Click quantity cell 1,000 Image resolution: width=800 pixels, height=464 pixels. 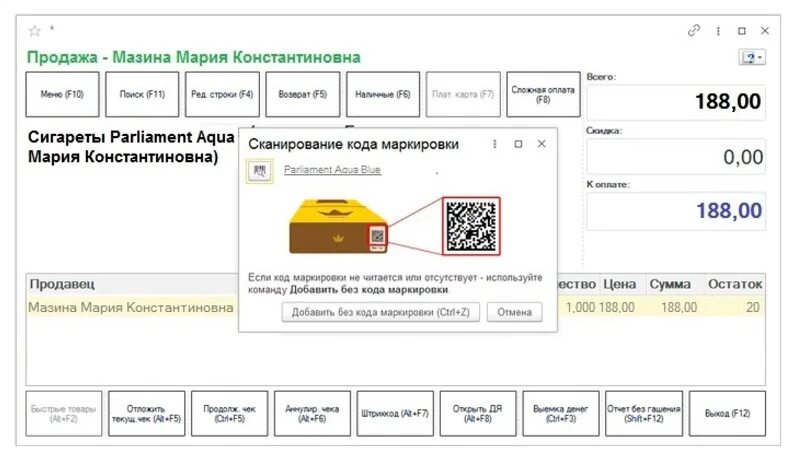tap(580, 307)
